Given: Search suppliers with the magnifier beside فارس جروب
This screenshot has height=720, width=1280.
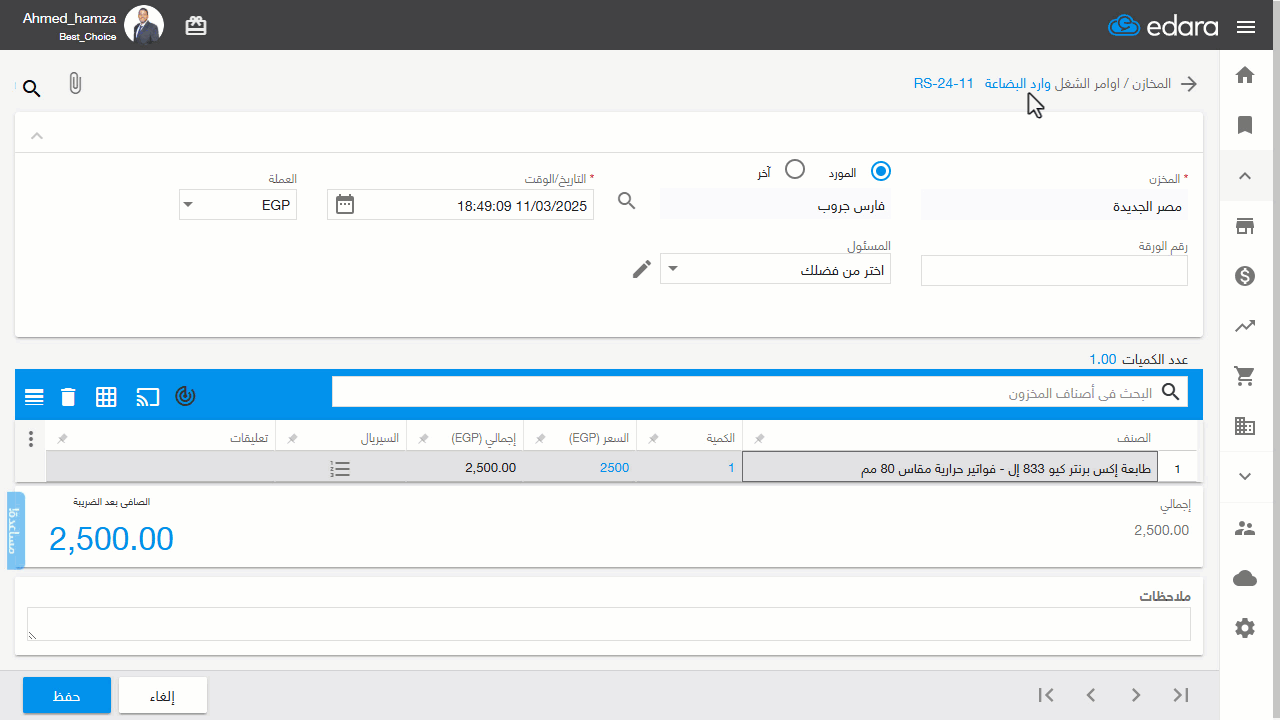Looking at the screenshot, I should [x=627, y=201].
